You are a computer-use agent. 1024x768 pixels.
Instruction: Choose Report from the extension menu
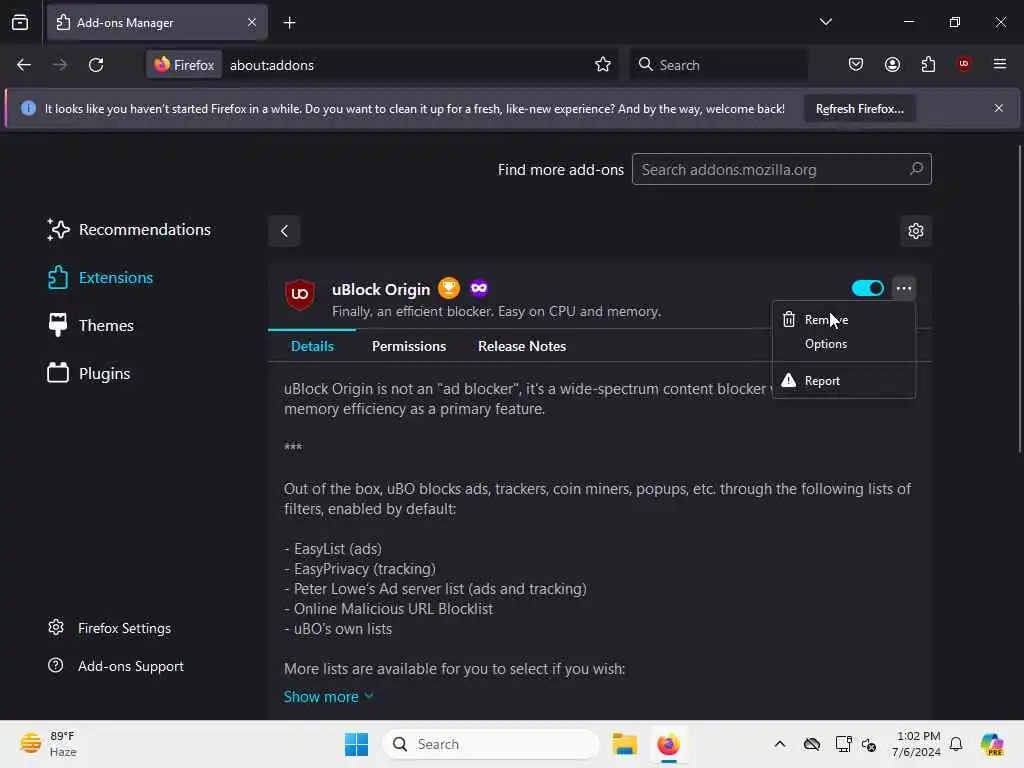[843, 381]
